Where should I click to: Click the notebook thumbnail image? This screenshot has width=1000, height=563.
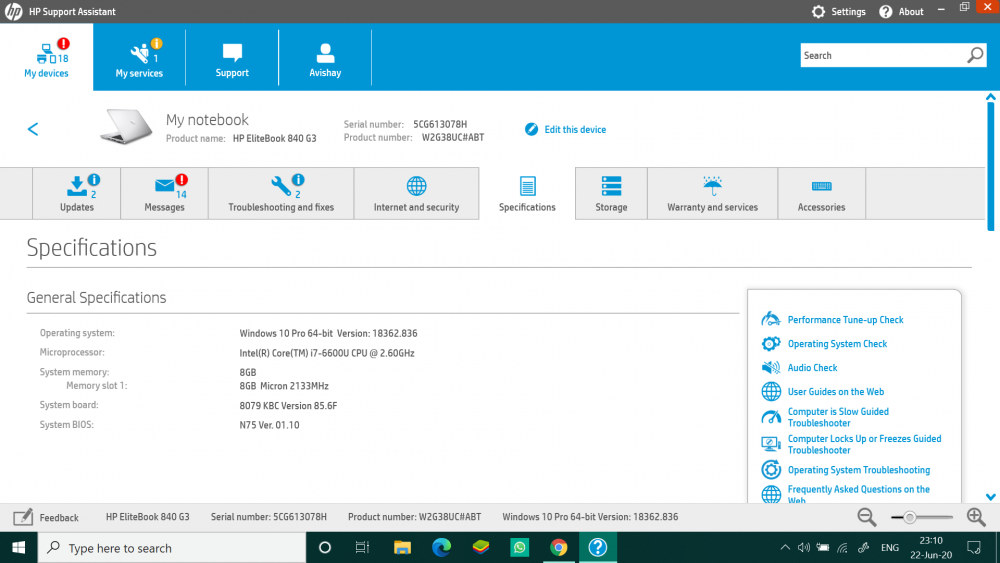[x=126, y=126]
